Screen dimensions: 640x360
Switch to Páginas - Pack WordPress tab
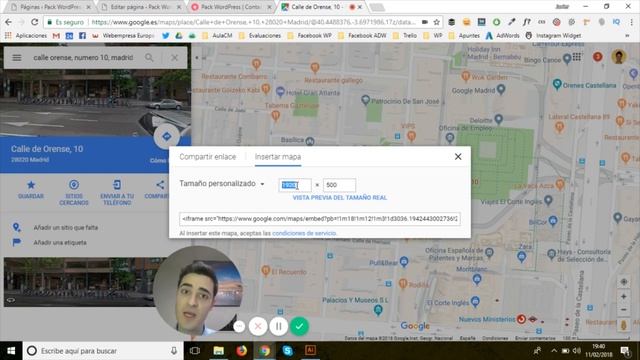point(51,7)
